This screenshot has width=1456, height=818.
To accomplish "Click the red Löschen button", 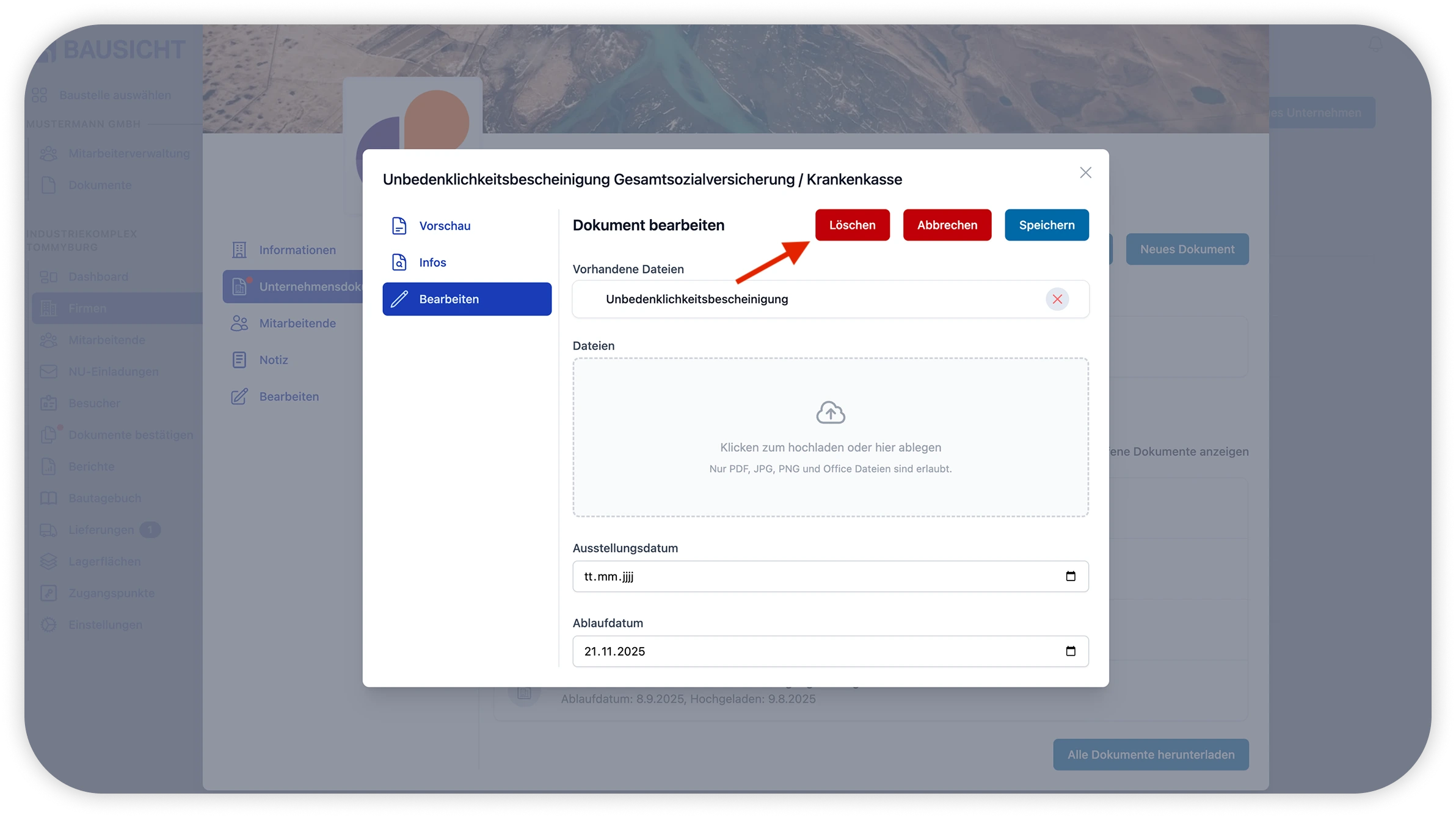I will 852,225.
